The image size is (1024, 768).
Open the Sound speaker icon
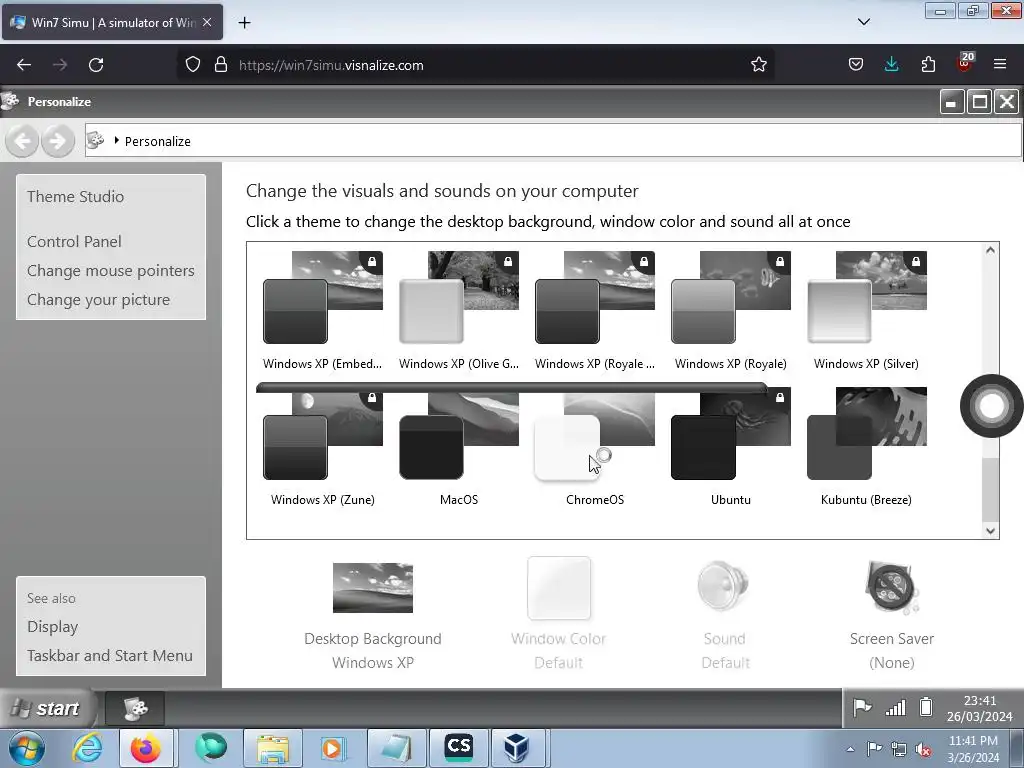click(724, 586)
